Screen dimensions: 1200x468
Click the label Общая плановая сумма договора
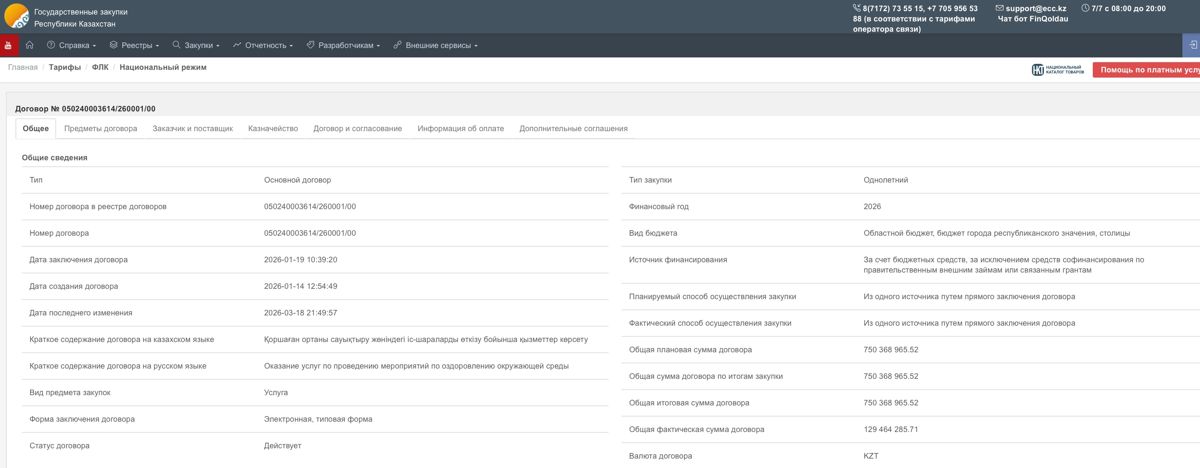pos(690,350)
